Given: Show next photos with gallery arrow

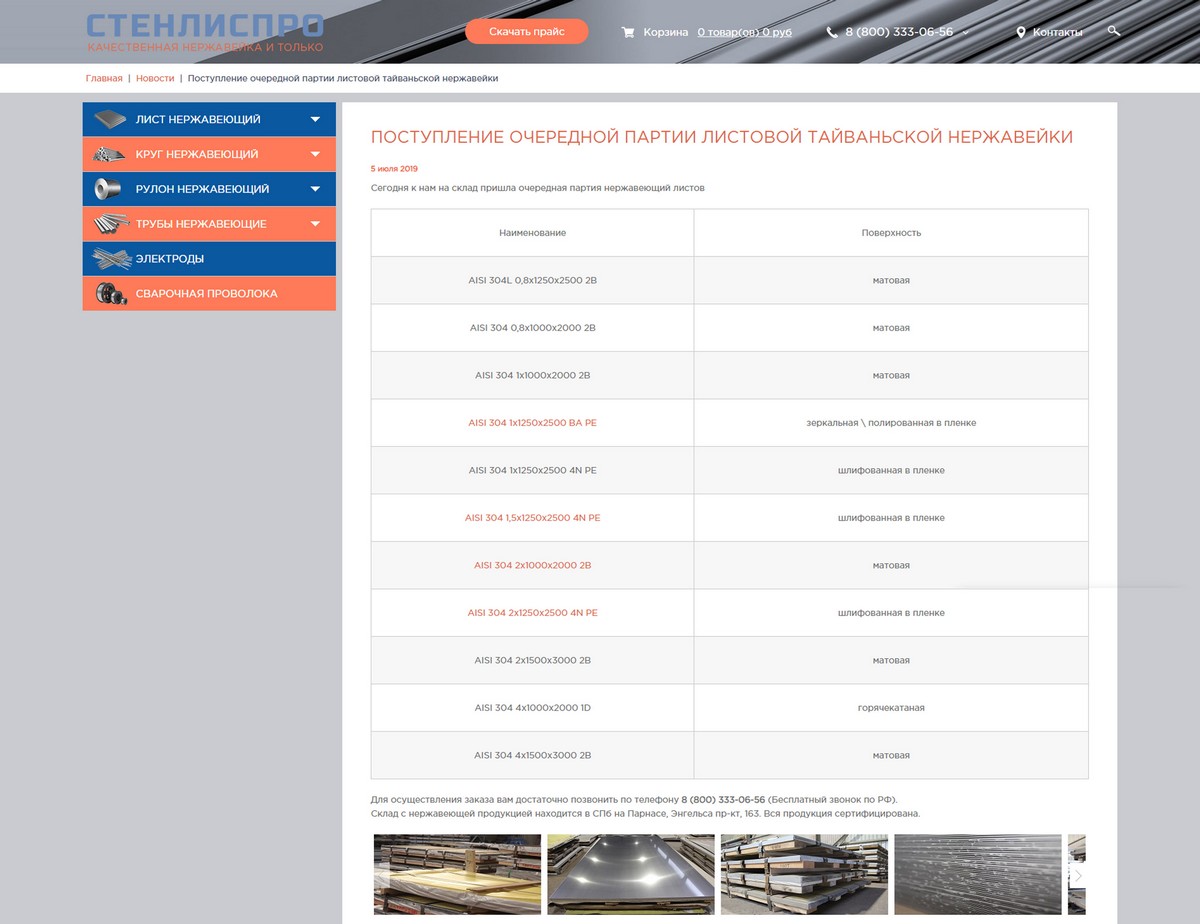Looking at the screenshot, I should 1078,875.
